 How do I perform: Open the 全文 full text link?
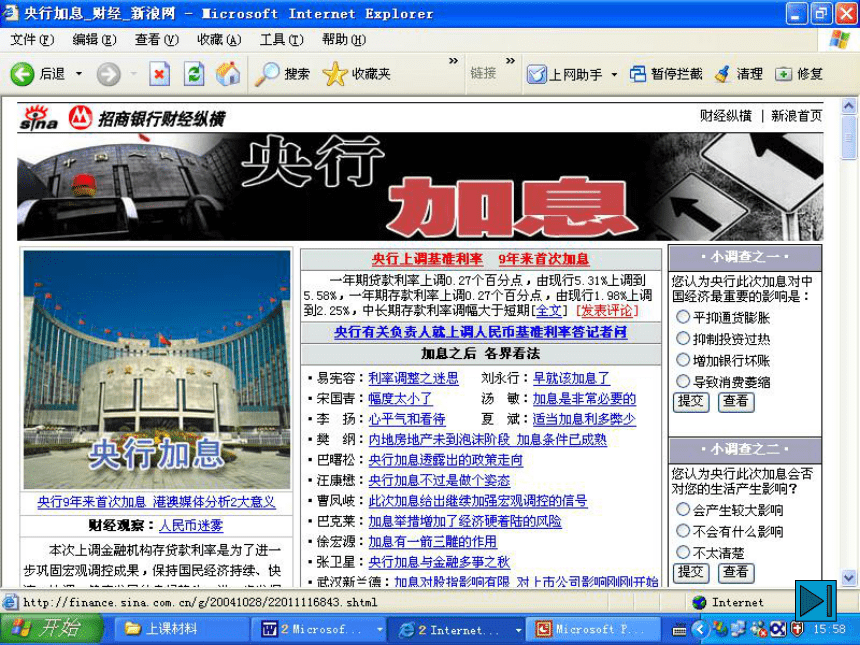tap(549, 311)
